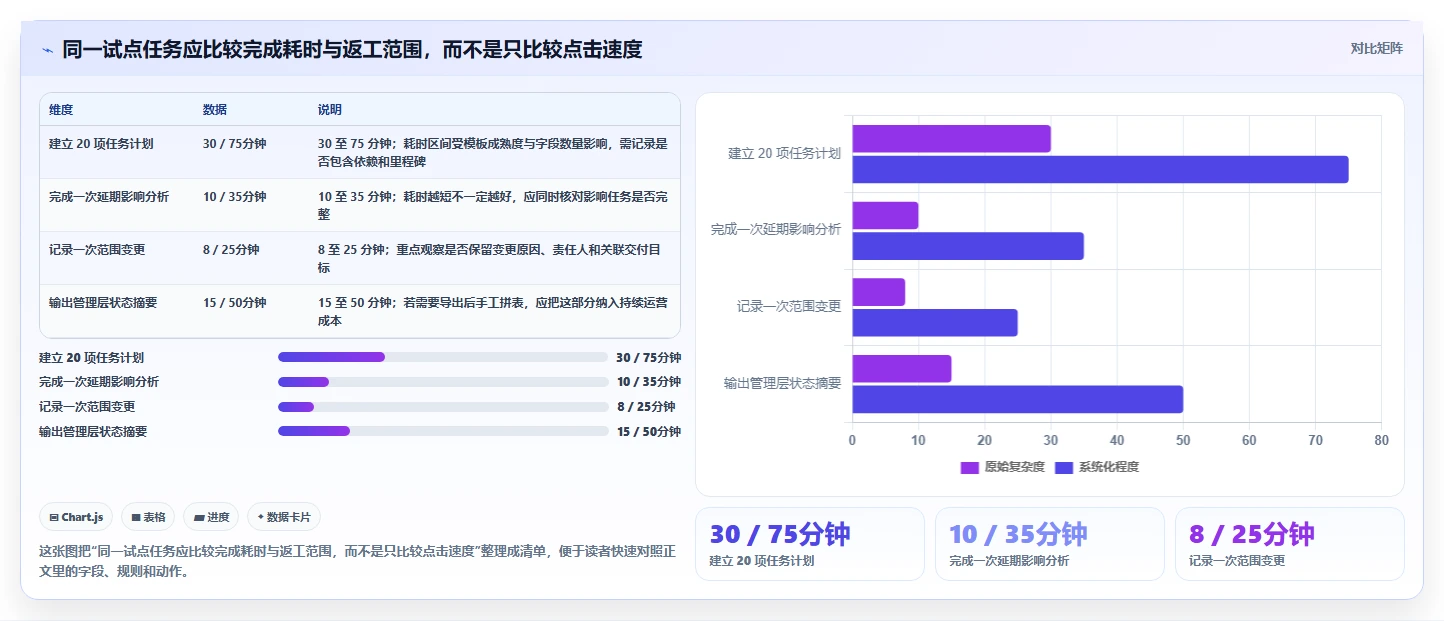Click description starting 30 至 75 分钟
This screenshot has height=621, width=1444.
click(x=493, y=152)
